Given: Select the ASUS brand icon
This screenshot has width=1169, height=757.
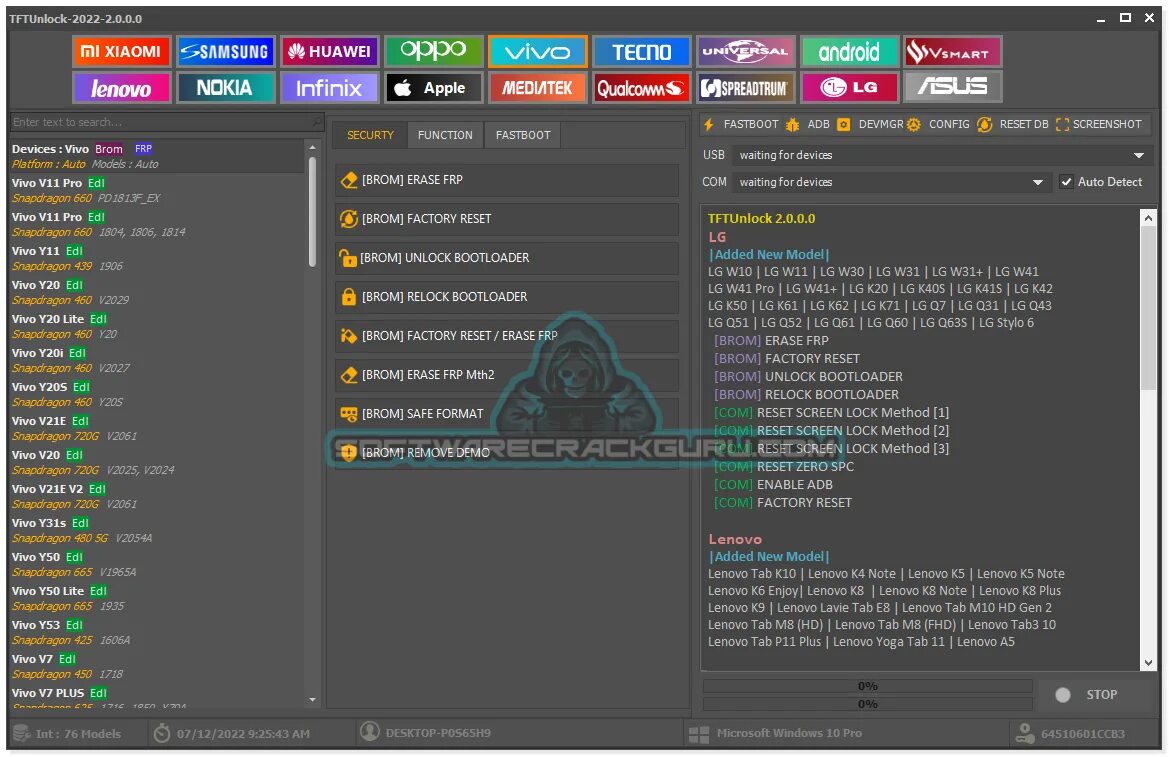Looking at the screenshot, I should point(953,87).
